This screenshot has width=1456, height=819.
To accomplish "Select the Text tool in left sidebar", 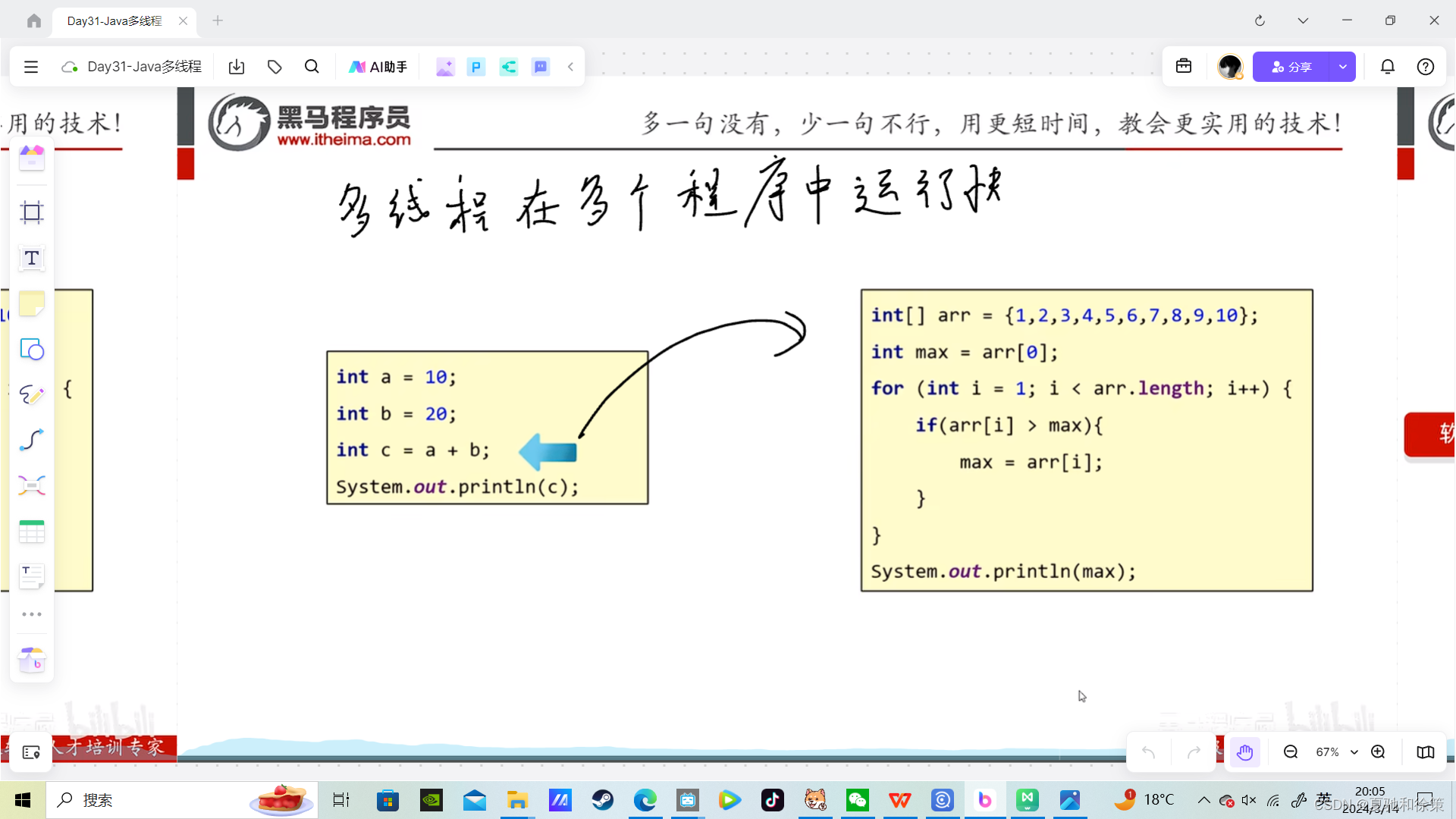I will point(31,259).
